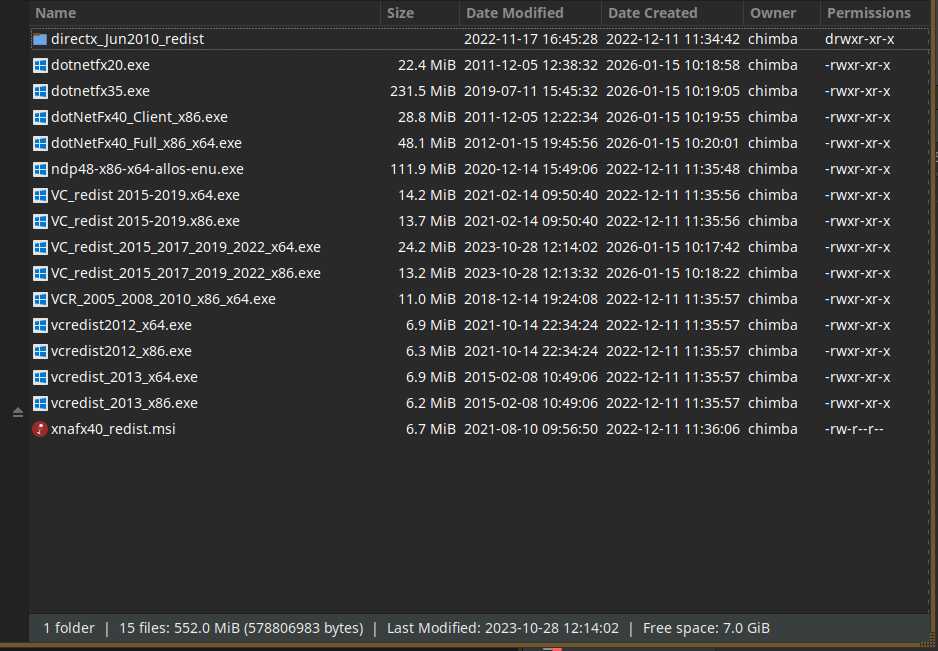938x651 pixels.
Task: Click the dotNetFx40_Client_x86.exe file icon
Action: click(40, 117)
